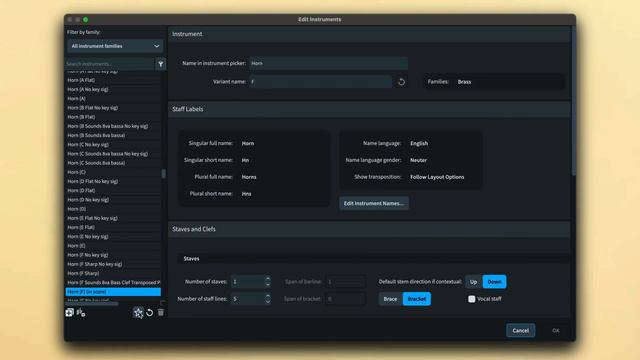Click the funnel filter icon beside search
The image size is (640, 360).
[x=160, y=64]
